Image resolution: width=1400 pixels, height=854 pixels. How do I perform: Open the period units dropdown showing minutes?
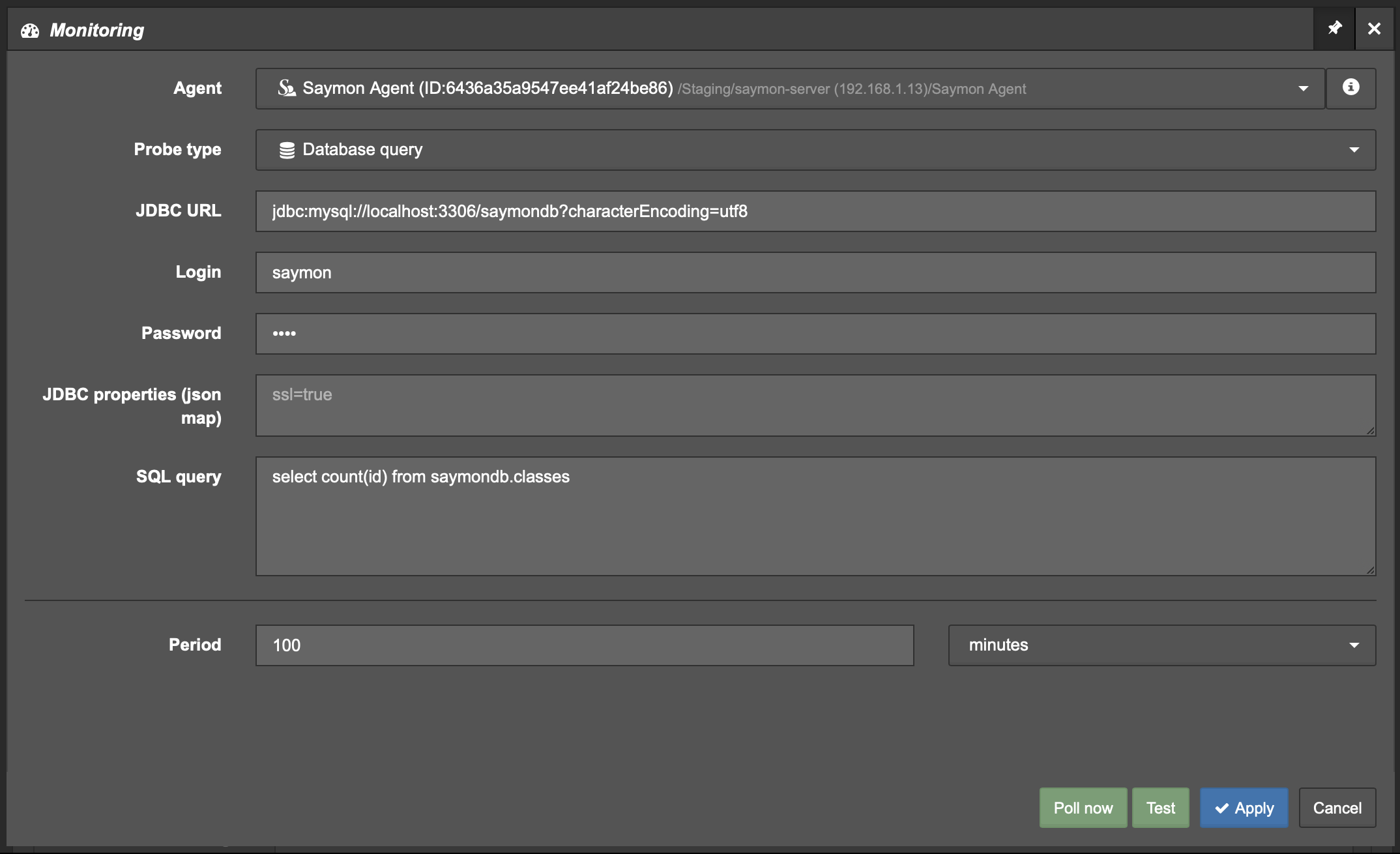coord(1162,645)
